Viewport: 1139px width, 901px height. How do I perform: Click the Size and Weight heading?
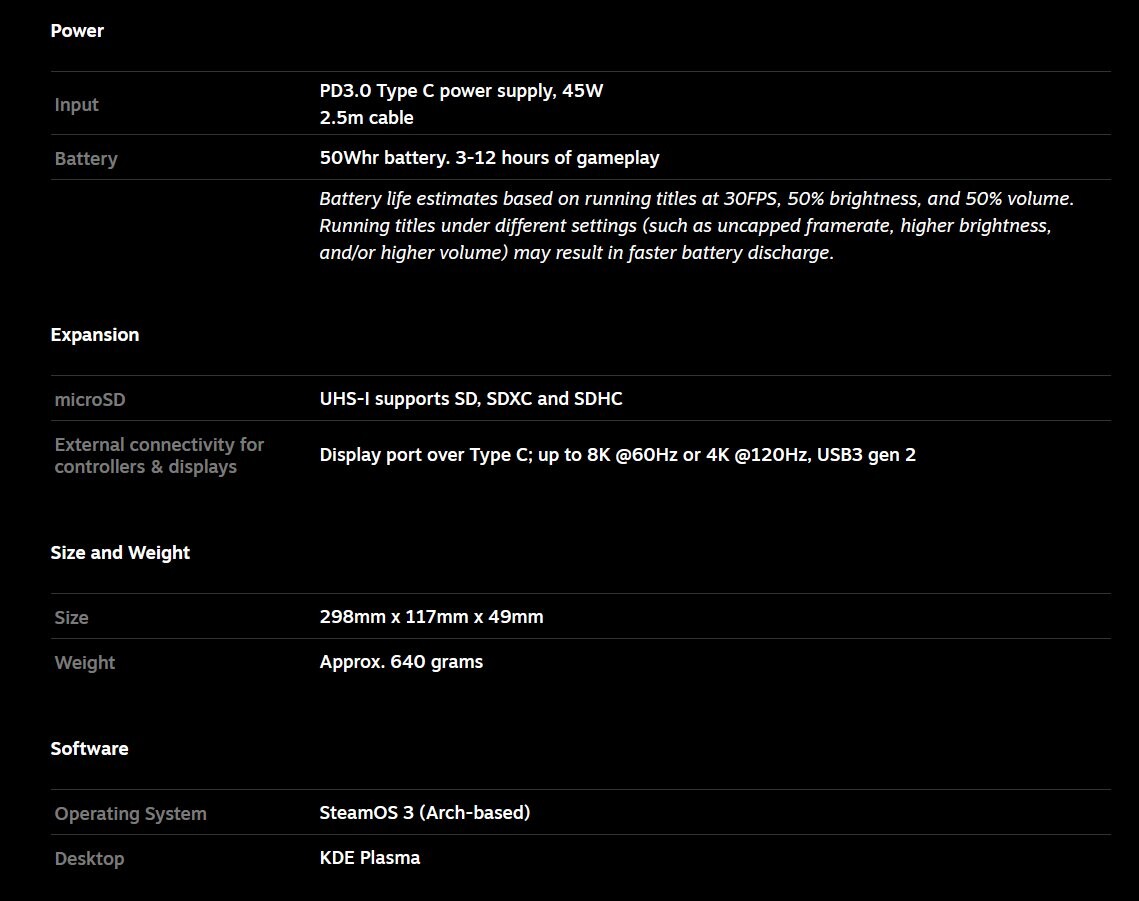(120, 553)
